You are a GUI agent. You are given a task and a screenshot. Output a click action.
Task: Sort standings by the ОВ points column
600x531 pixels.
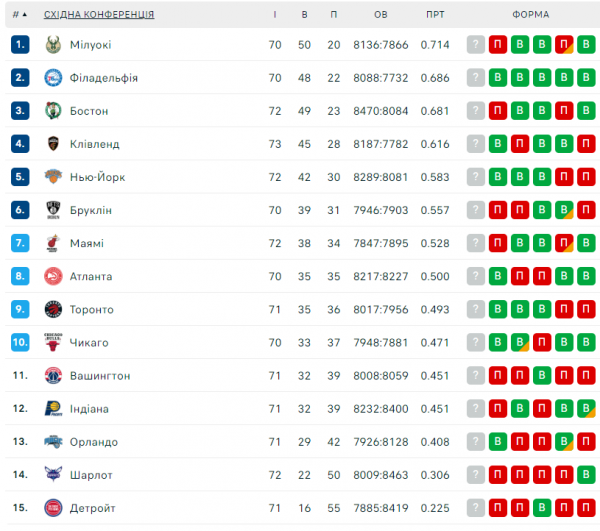(380, 15)
